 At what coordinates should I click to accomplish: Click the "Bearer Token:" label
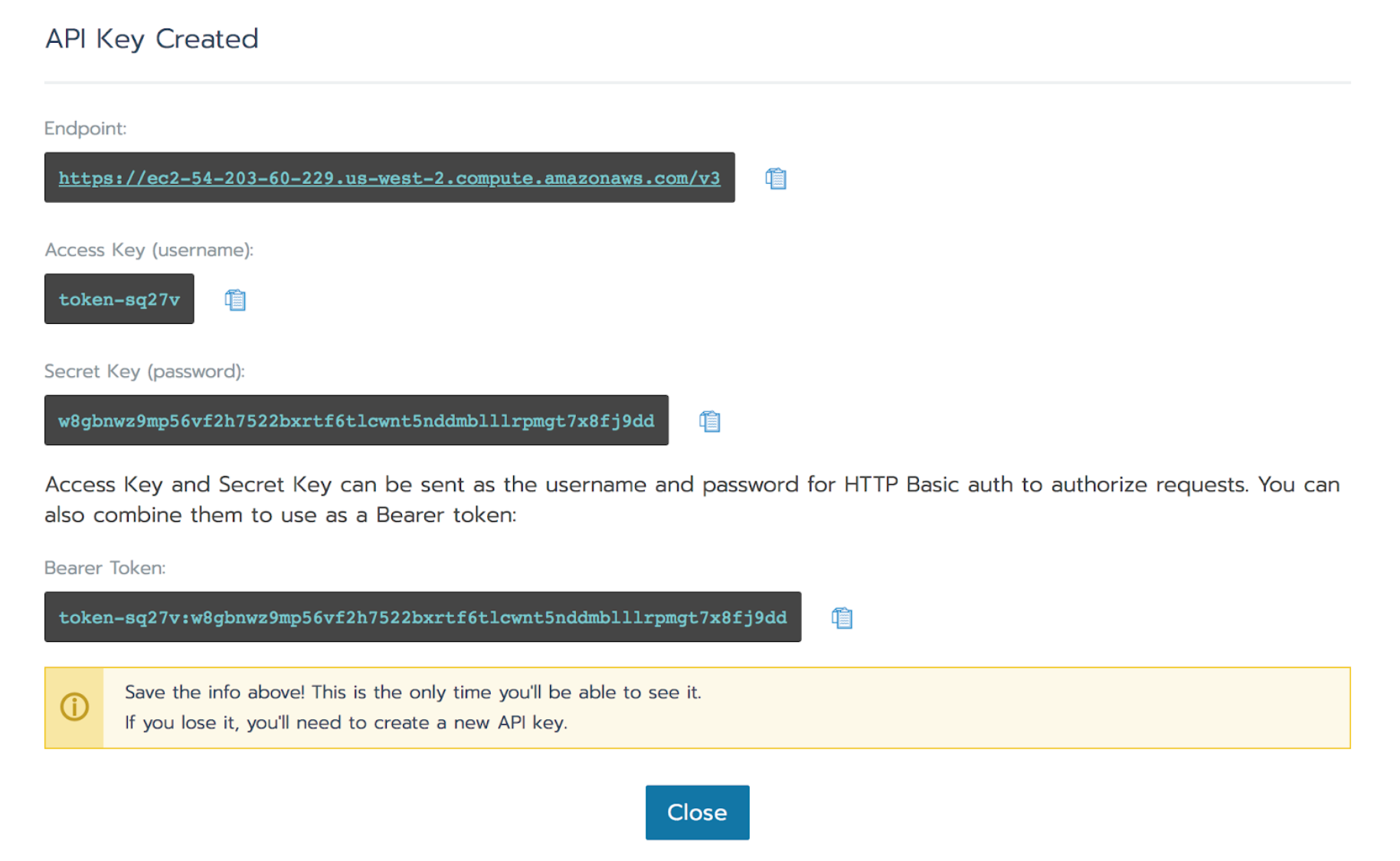105,568
